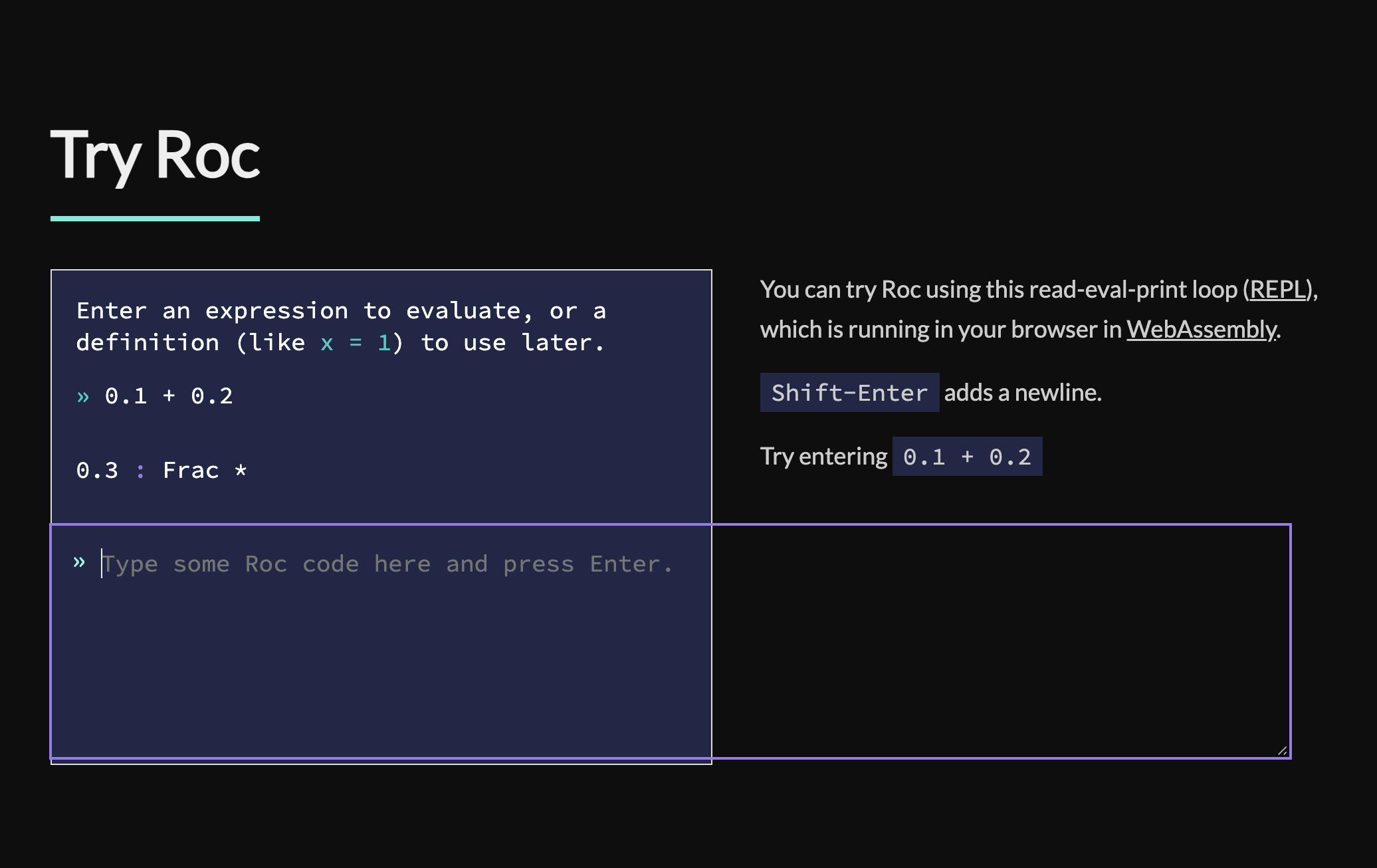Click the input prompt chevrons icon
Image resolution: width=1377 pixels, height=868 pixels.
(79, 562)
